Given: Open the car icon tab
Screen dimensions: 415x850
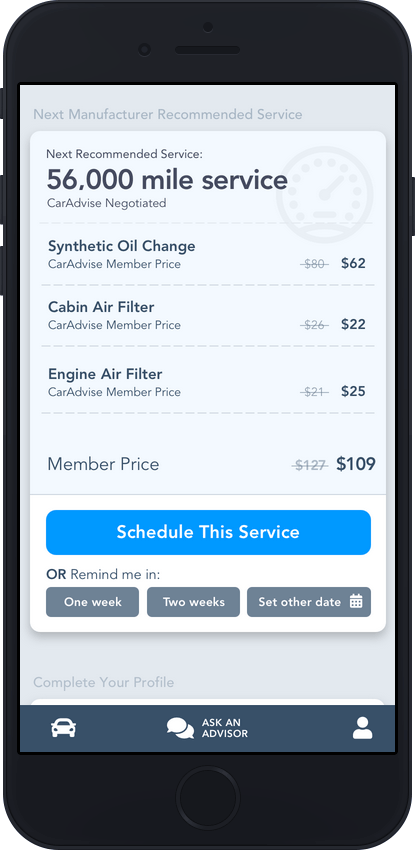Looking at the screenshot, I should (x=63, y=728).
